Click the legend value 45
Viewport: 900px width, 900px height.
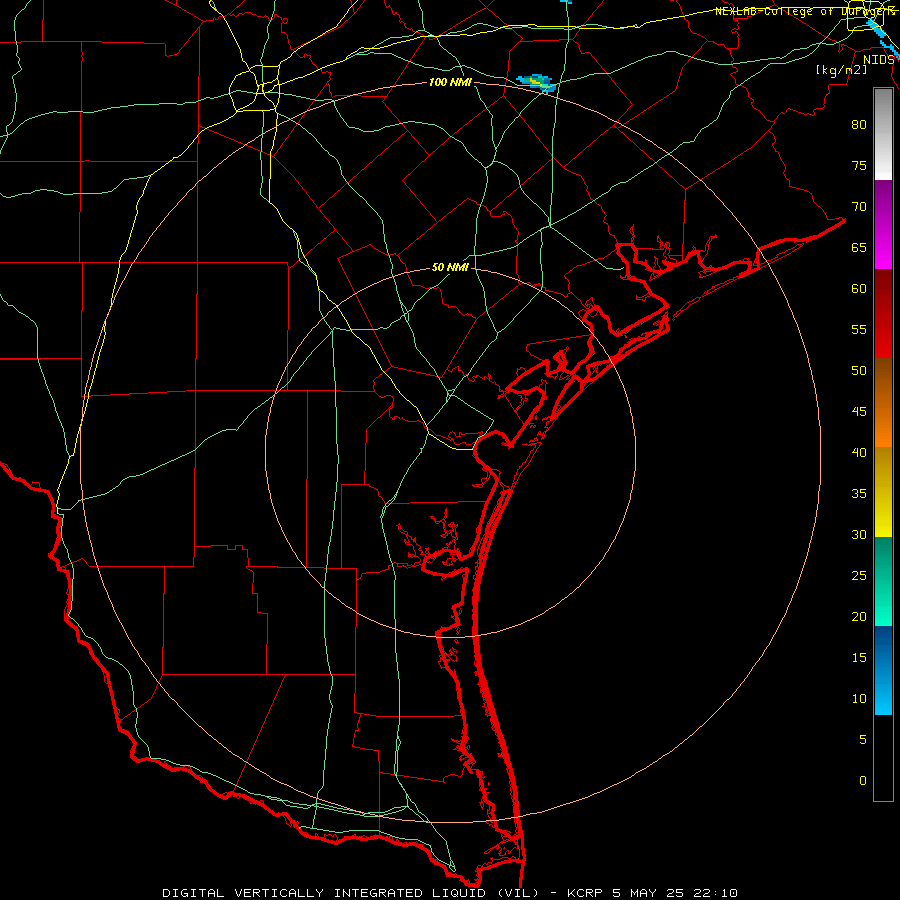tap(859, 412)
